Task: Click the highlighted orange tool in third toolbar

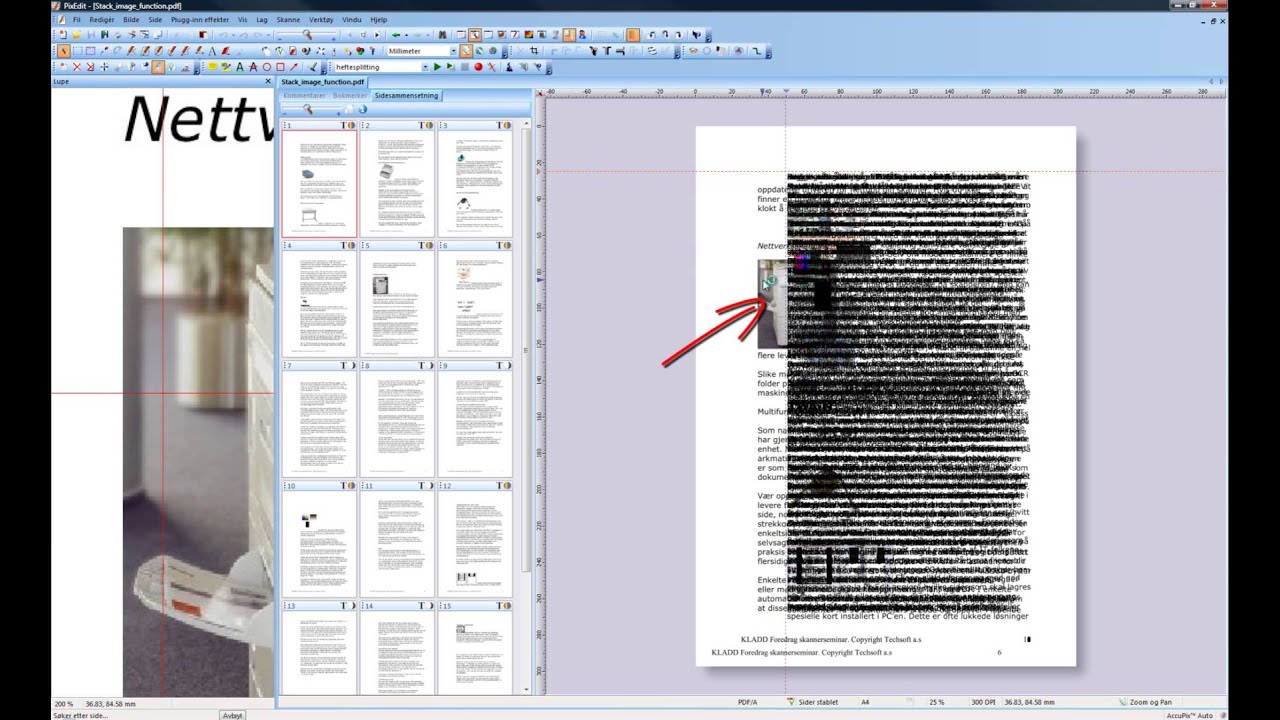Action: coord(158,67)
